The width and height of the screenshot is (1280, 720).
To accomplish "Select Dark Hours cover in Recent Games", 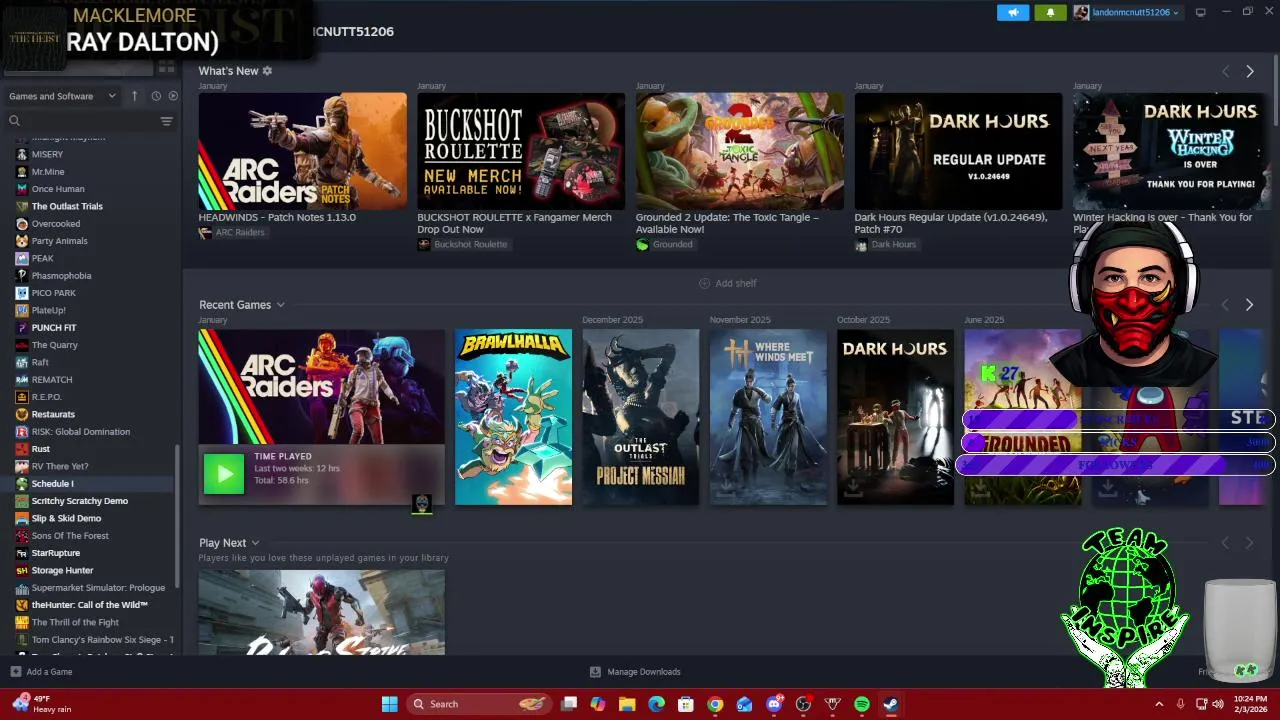I will 895,417.
